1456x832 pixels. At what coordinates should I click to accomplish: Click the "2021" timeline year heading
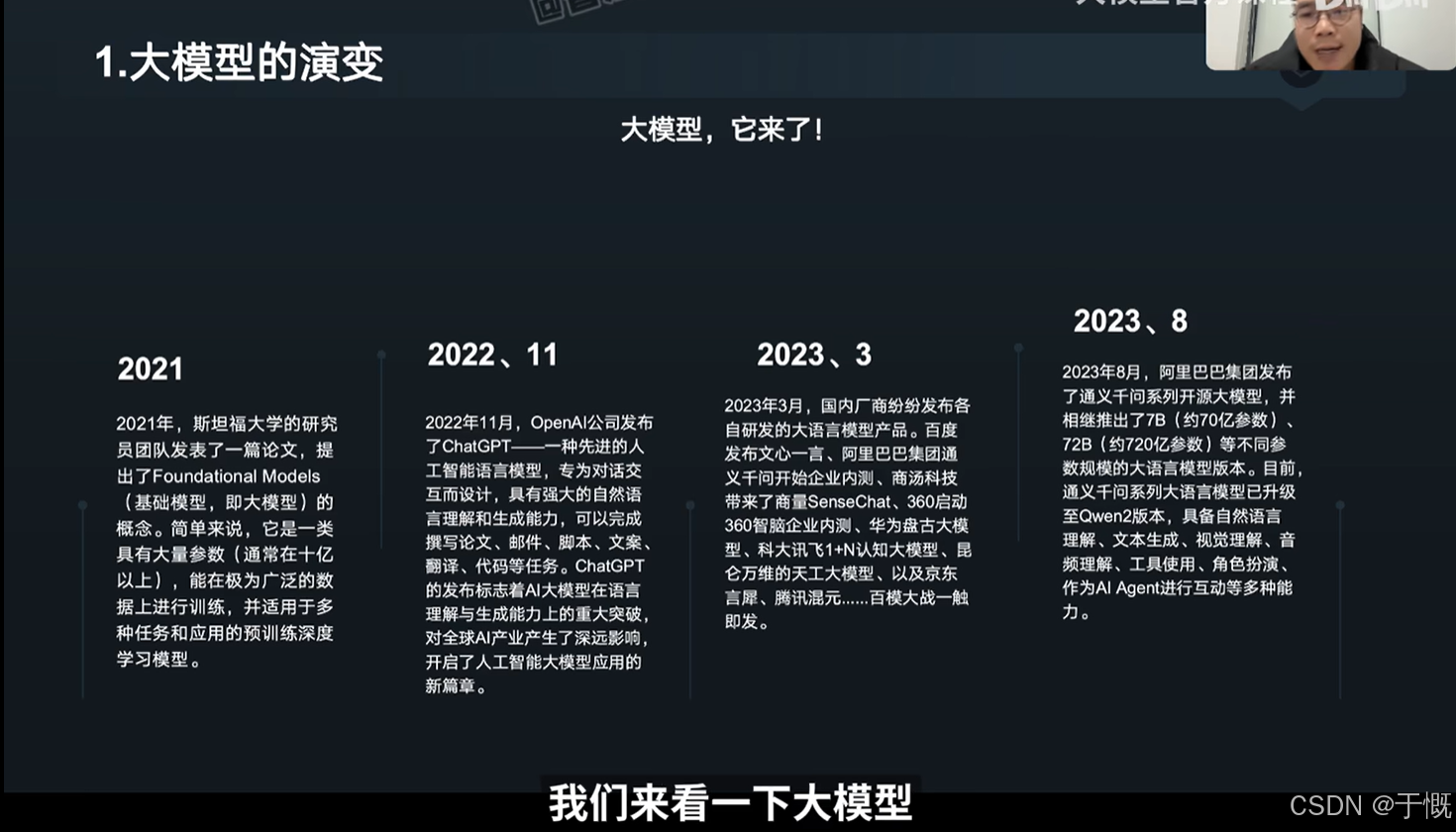coord(151,369)
